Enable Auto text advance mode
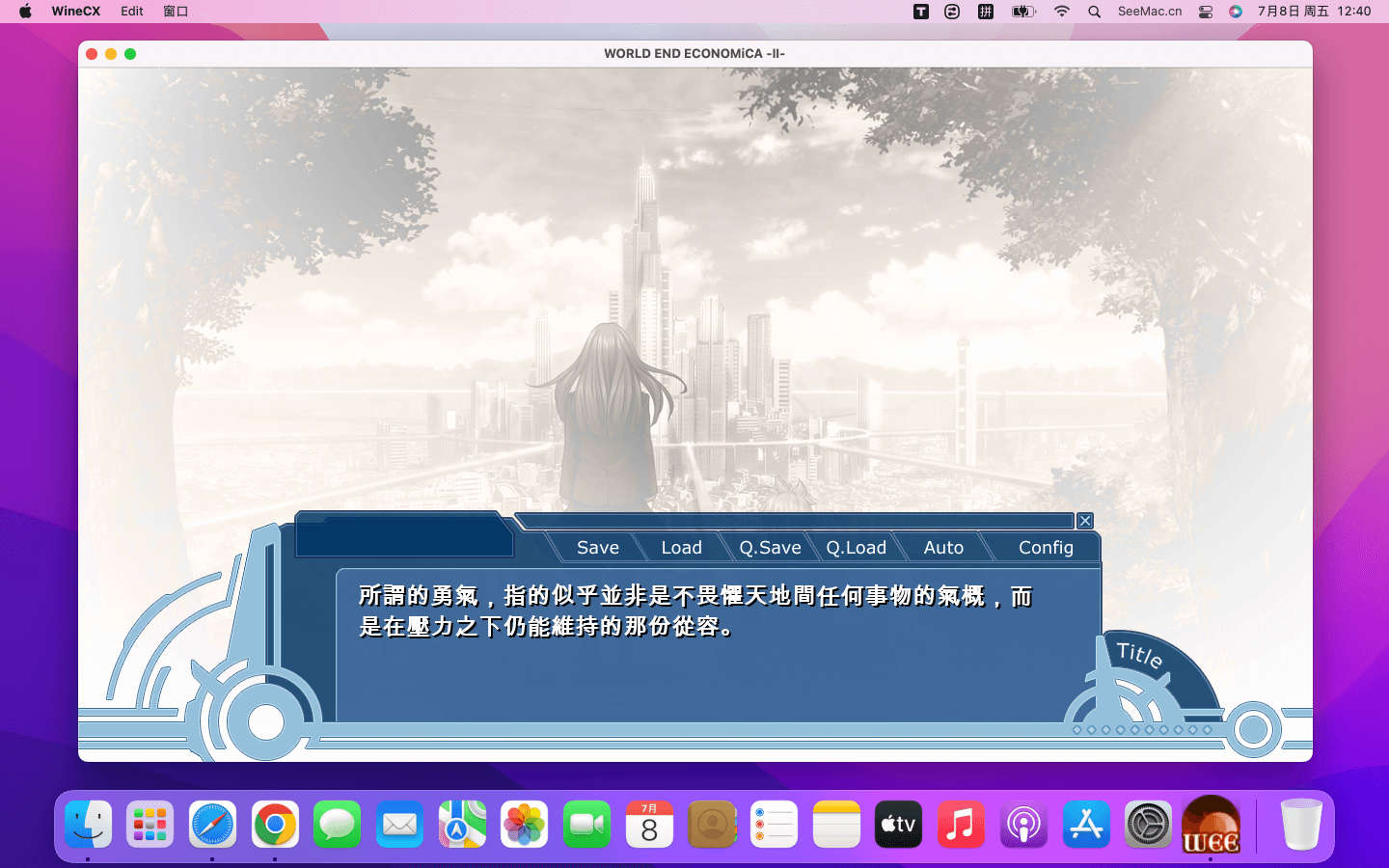1389x868 pixels. pos(943,547)
